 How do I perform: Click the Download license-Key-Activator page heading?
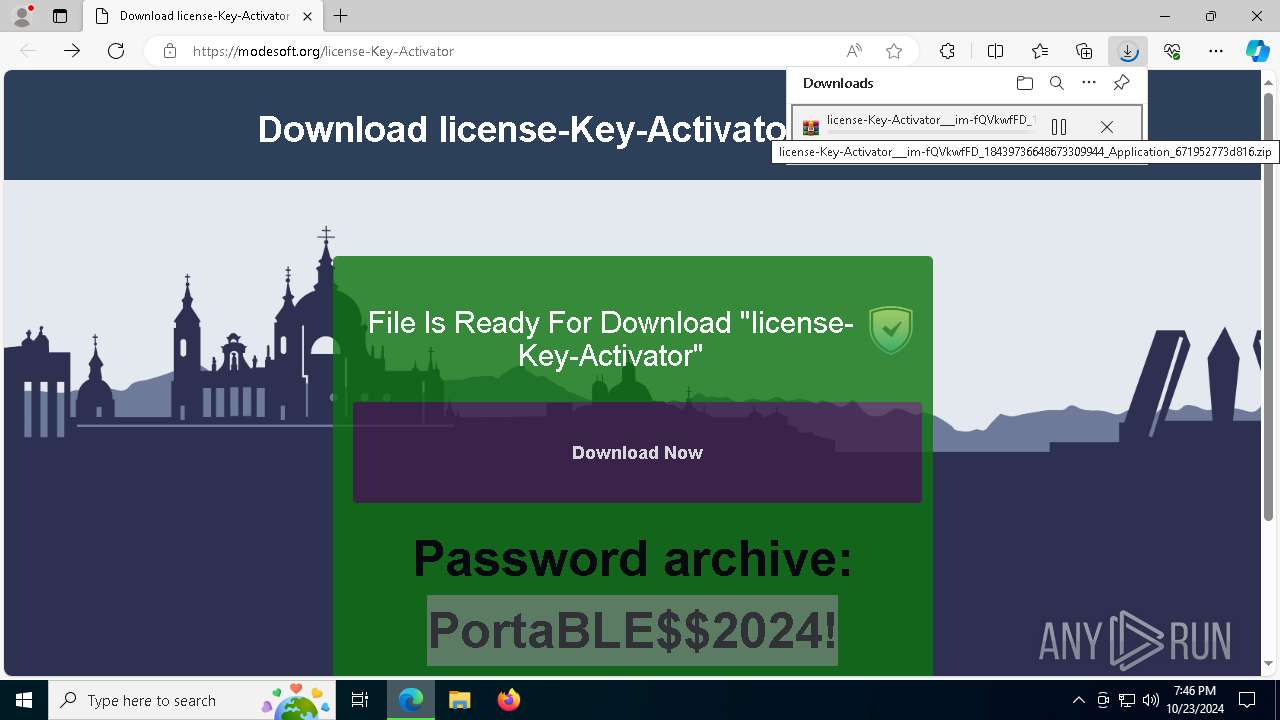click(x=524, y=129)
